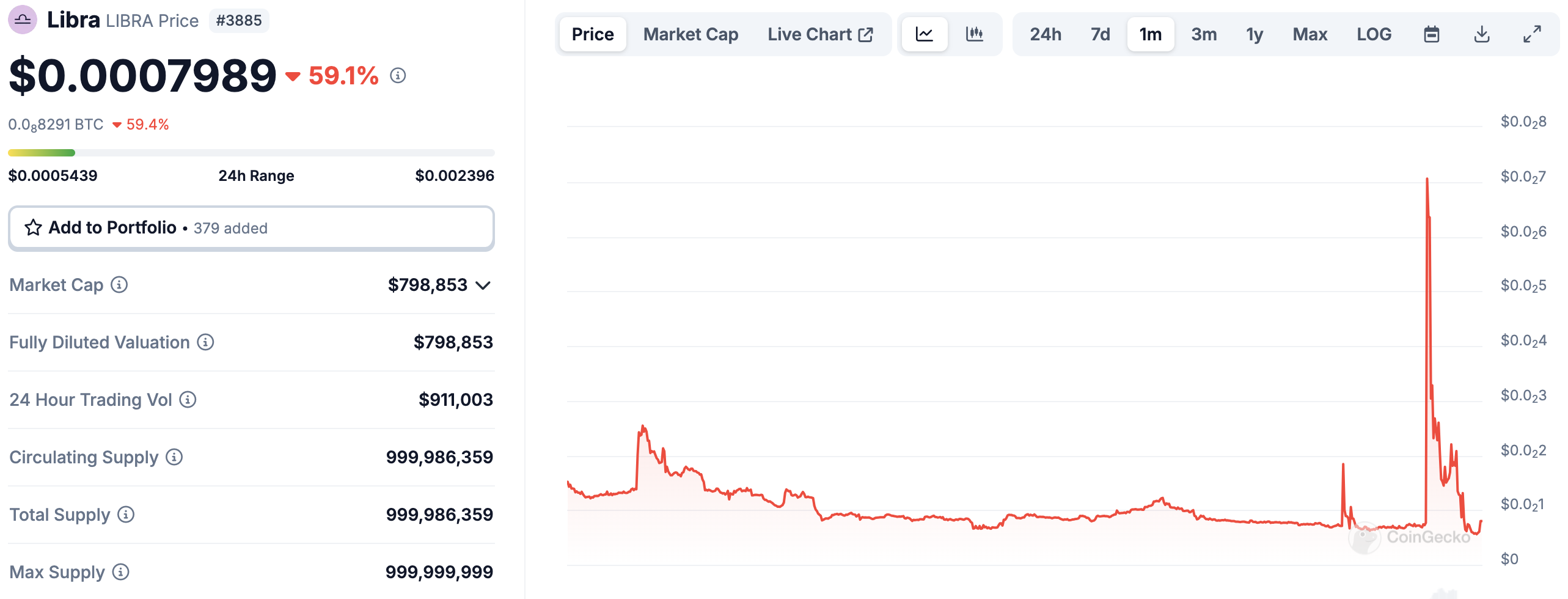
Task: Select the 1y time range
Action: (1255, 34)
